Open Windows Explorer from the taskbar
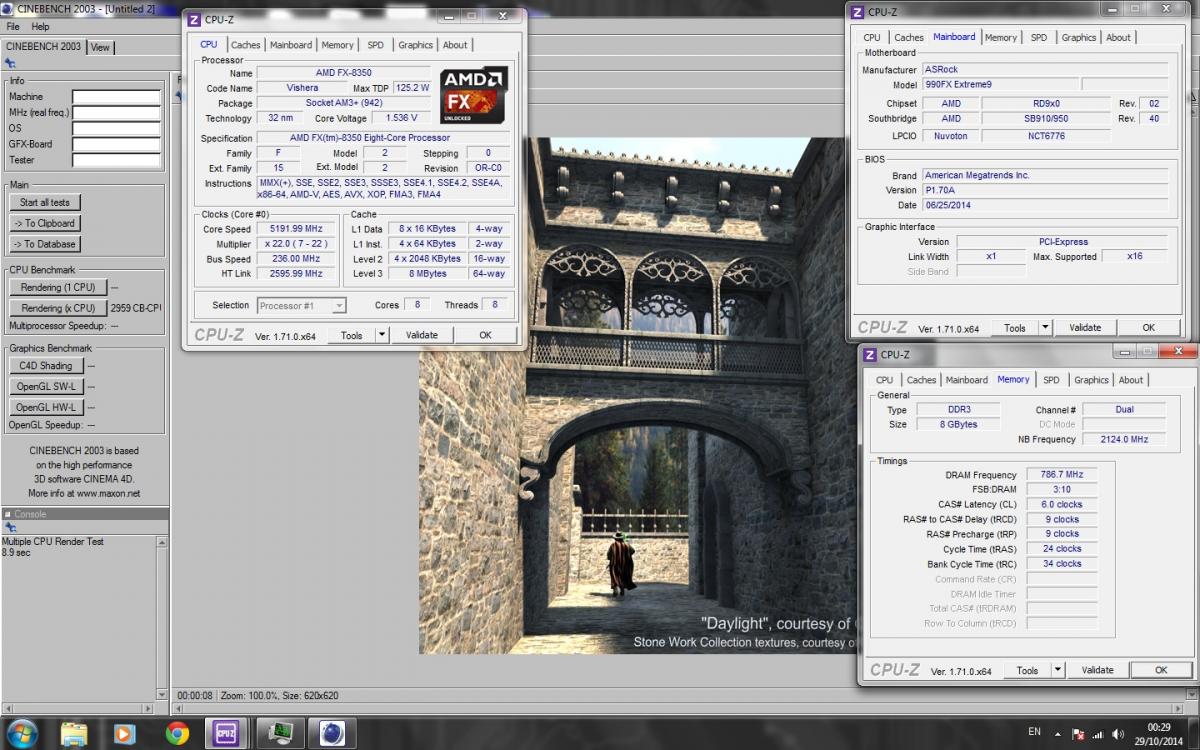The image size is (1200, 750). point(74,733)
